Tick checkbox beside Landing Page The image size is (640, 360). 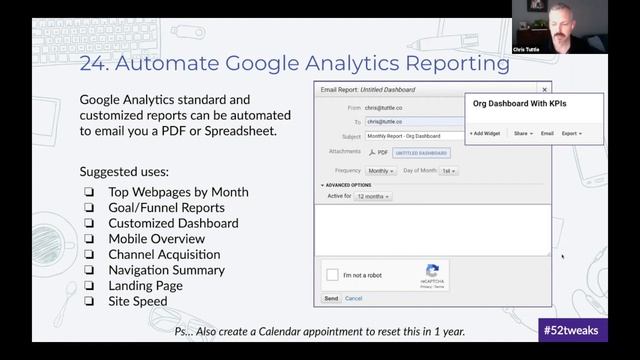click(89, 285)
